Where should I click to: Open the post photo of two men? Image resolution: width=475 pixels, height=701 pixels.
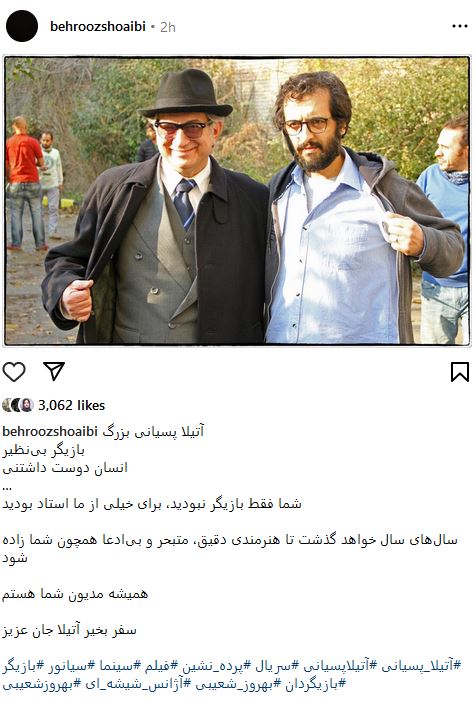point(237,201)
